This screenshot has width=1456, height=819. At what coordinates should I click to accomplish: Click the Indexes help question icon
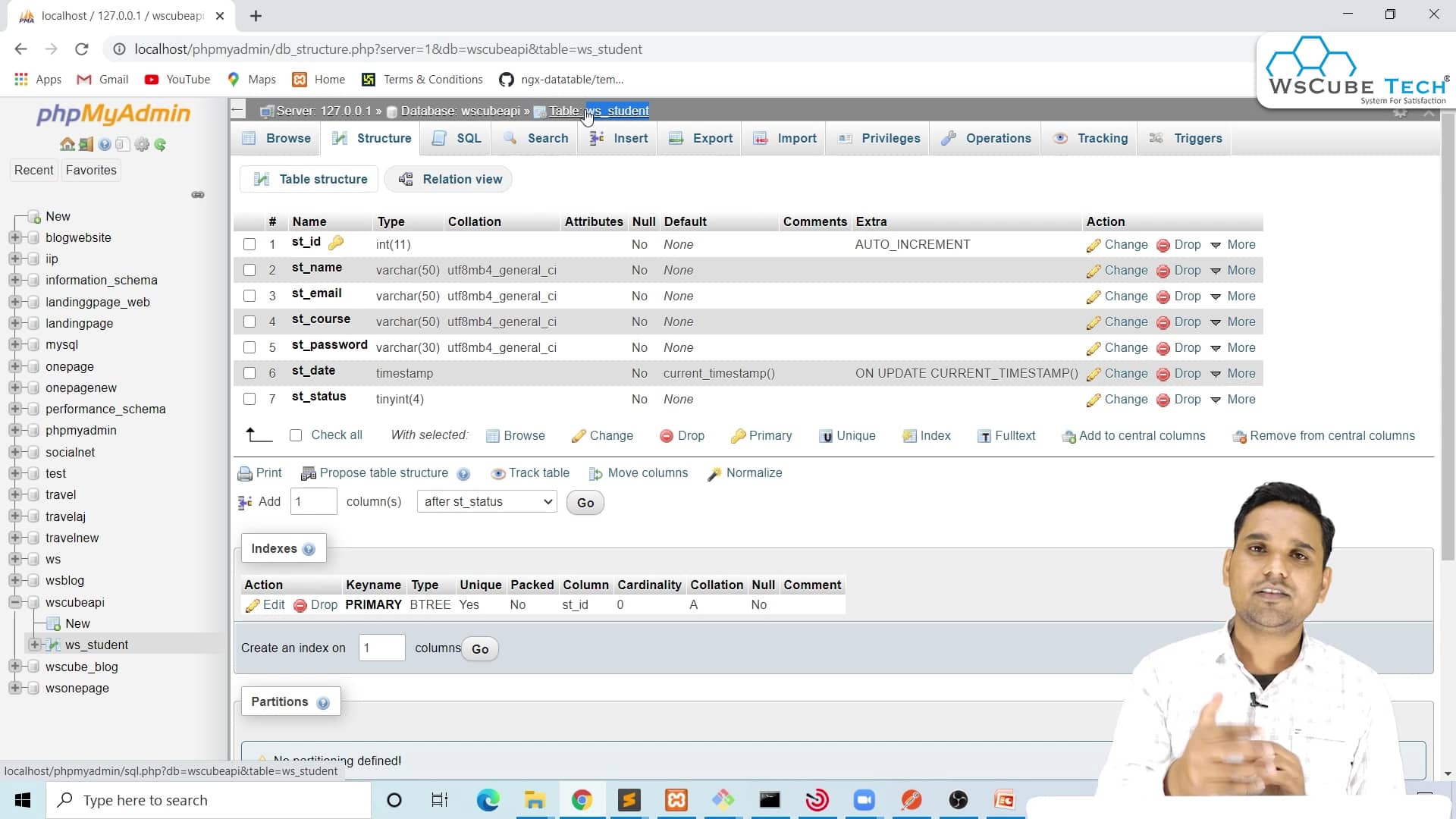309,550
